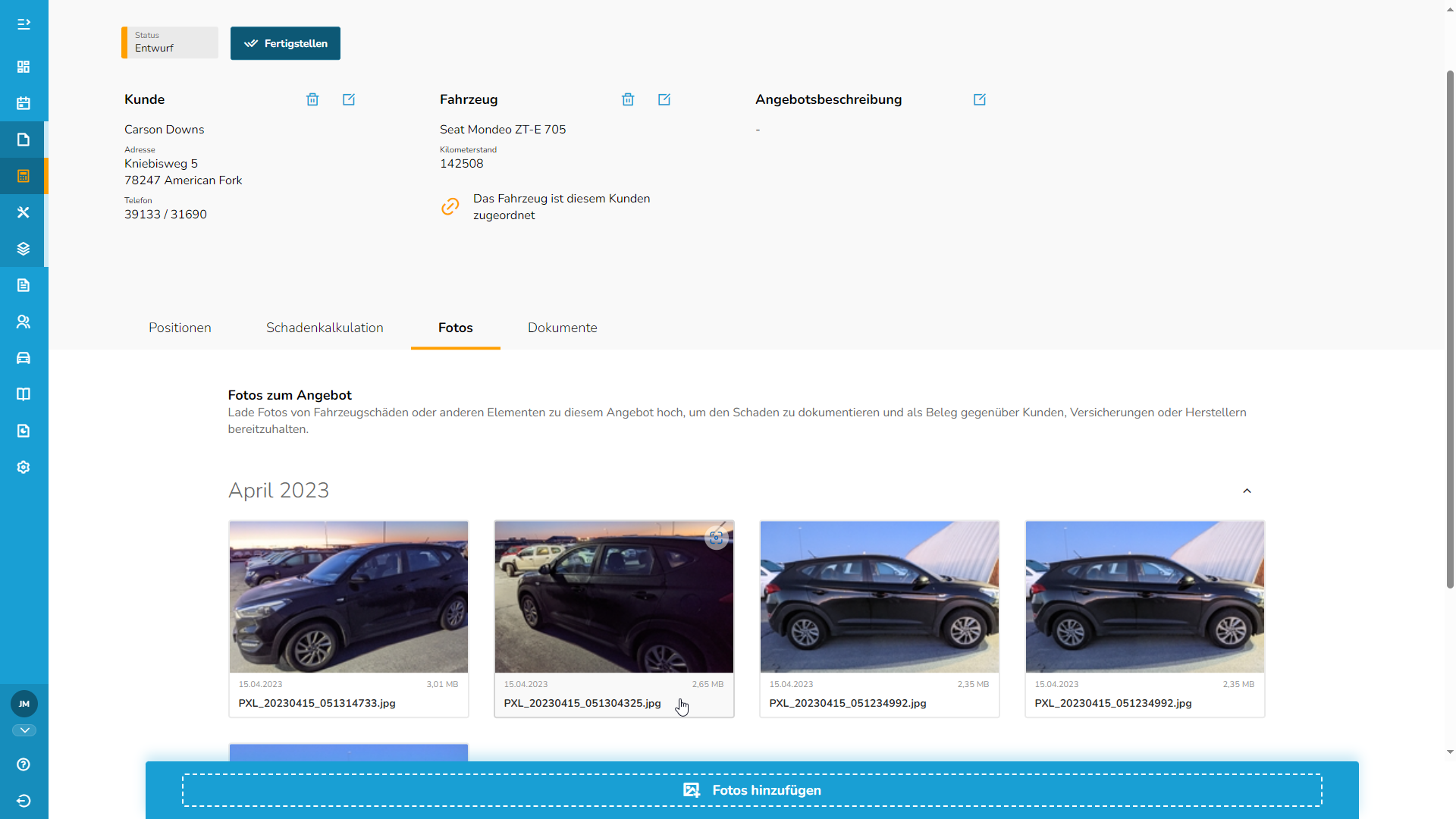Switch to the Schadenkalkulation tab

[325, 328]
